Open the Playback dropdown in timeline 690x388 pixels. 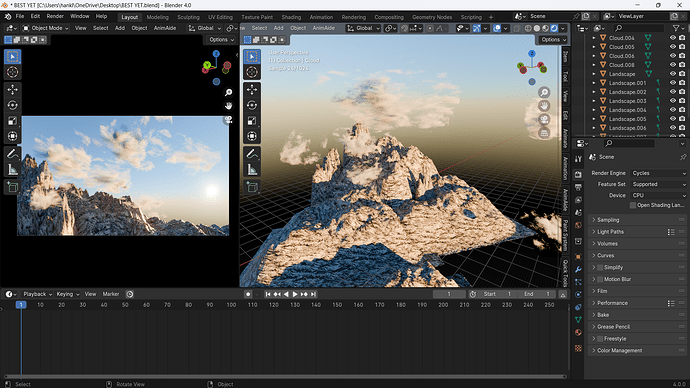(x=37, y=294)
